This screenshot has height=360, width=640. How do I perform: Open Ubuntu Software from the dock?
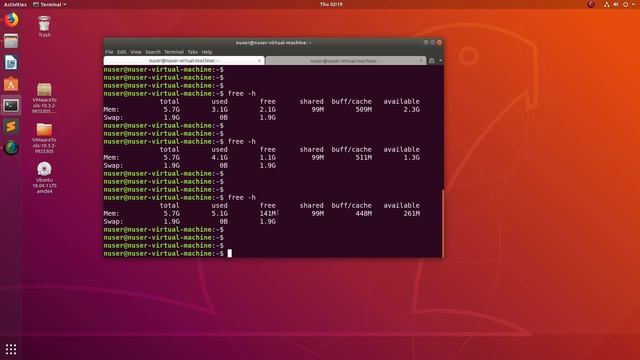(11, 84)
